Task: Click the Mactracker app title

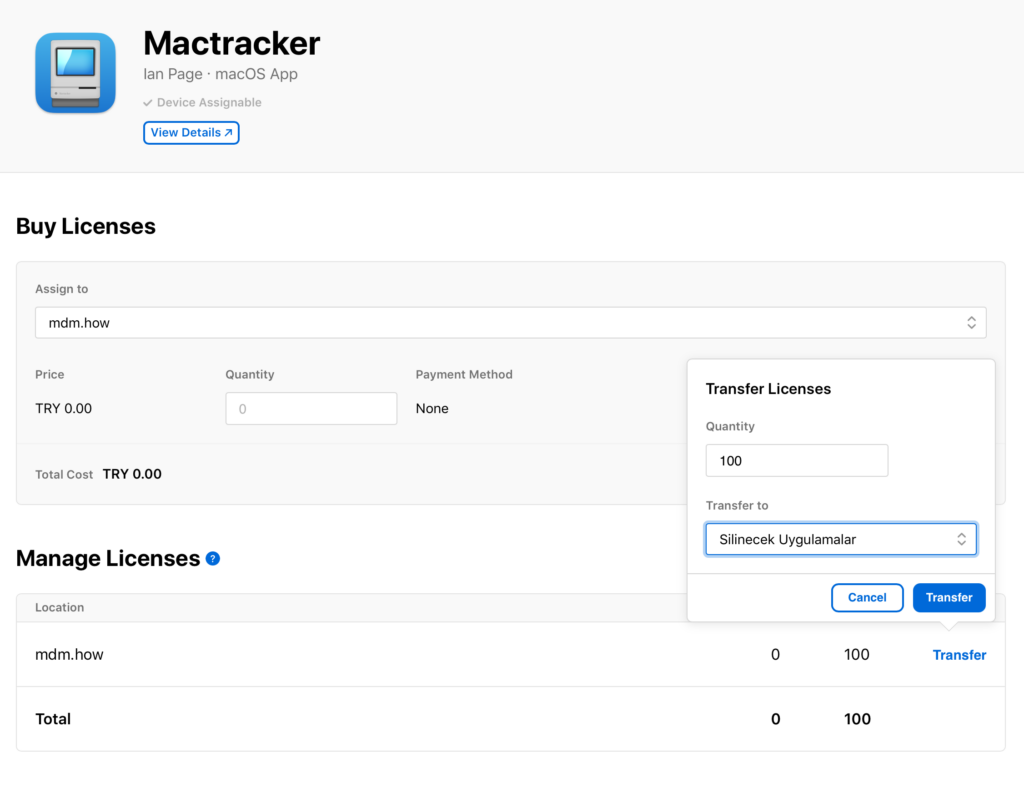Action: [x=232, y=44]
